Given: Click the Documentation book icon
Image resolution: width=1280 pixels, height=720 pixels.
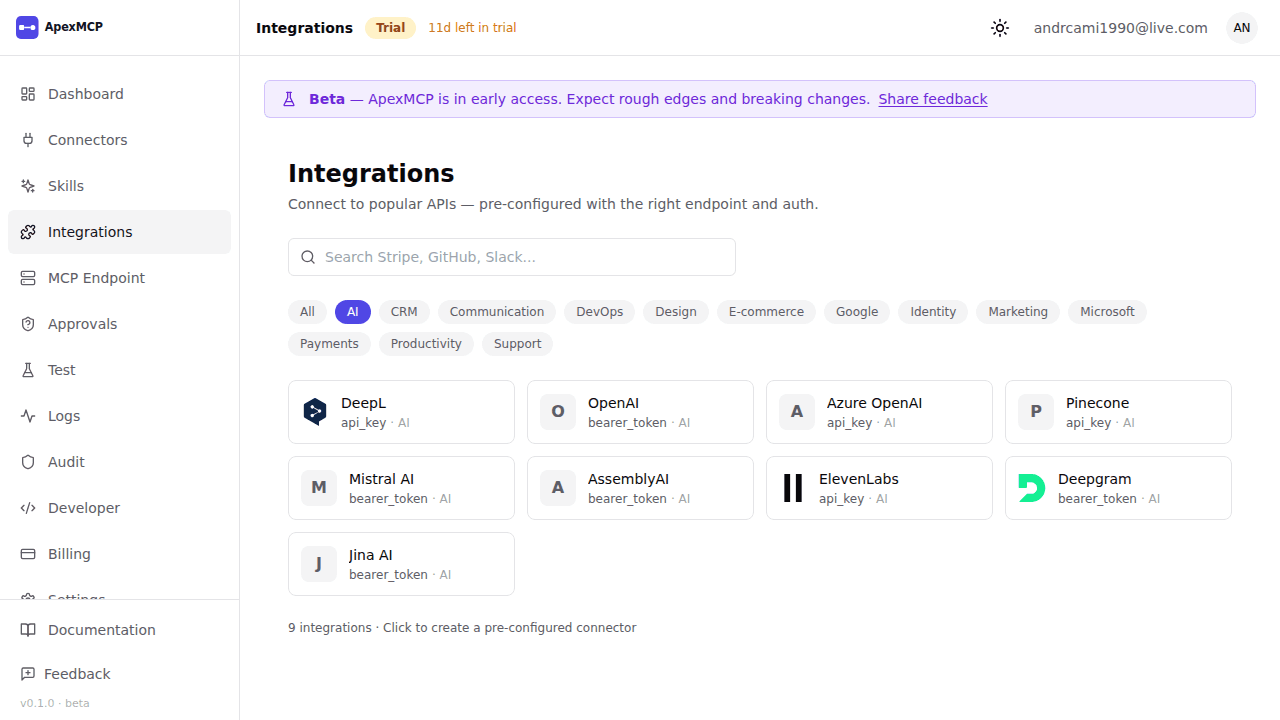Looking at the screenshot, I should 28,630.
